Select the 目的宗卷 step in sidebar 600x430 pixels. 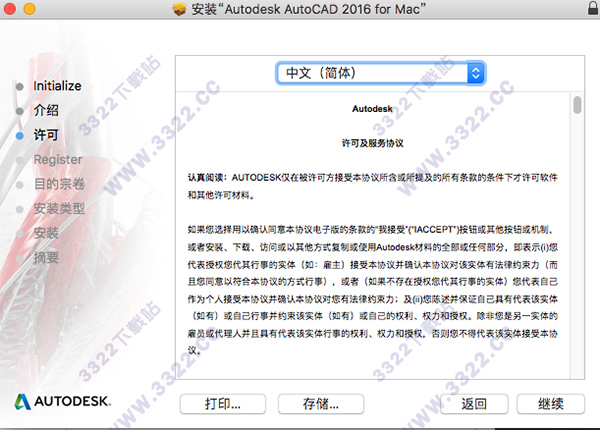59,184
